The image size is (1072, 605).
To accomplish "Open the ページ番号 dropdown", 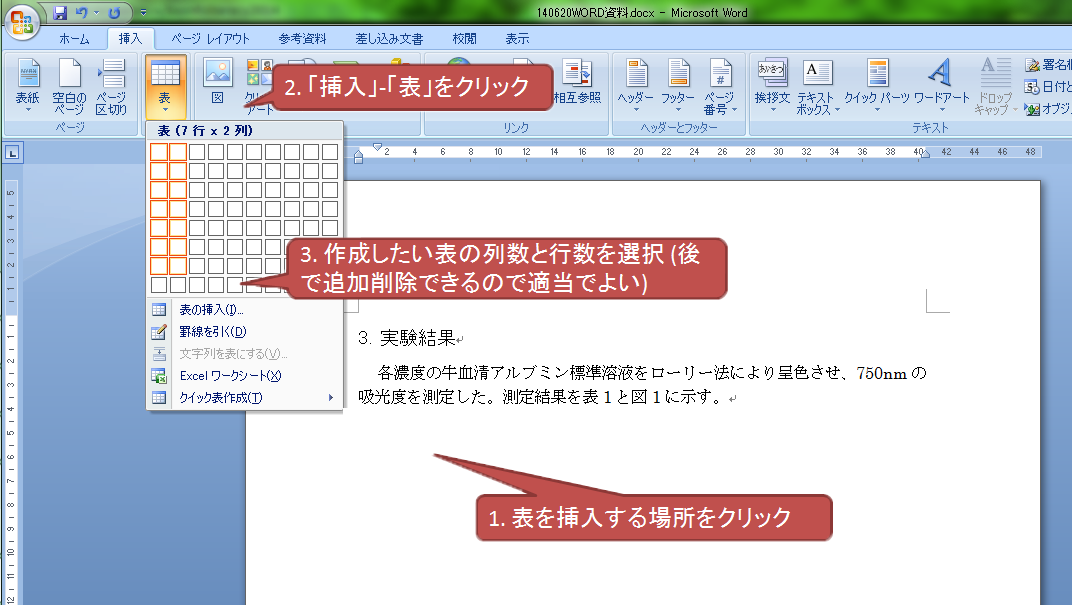I will [719, 85].
